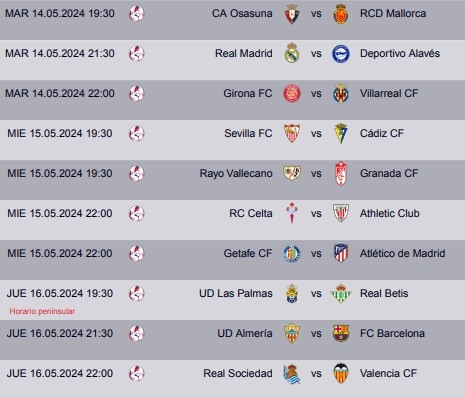Select the Girona FC red badge
465x398 pixels.
pyautogui.click(x=292, y=93)
